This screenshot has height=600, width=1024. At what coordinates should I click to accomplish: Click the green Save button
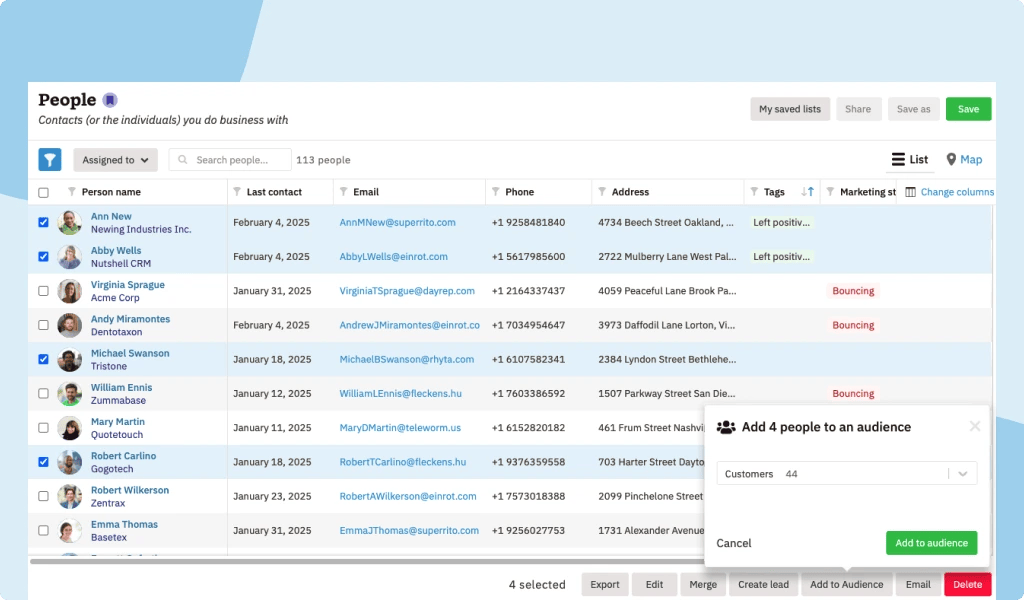pyautogui.click(x=968, y=108)
